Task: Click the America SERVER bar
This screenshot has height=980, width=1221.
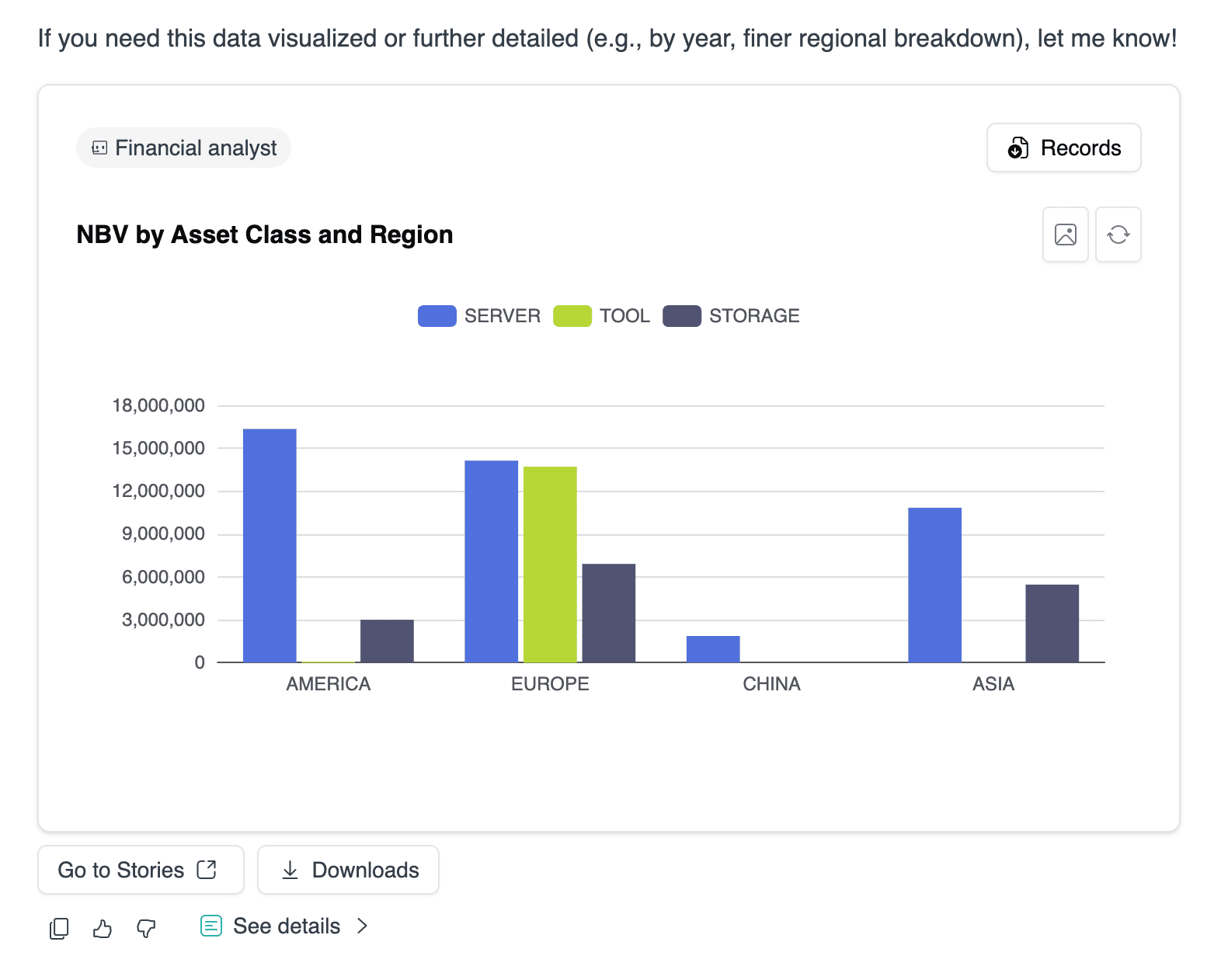Action: (x=270, y=545)
